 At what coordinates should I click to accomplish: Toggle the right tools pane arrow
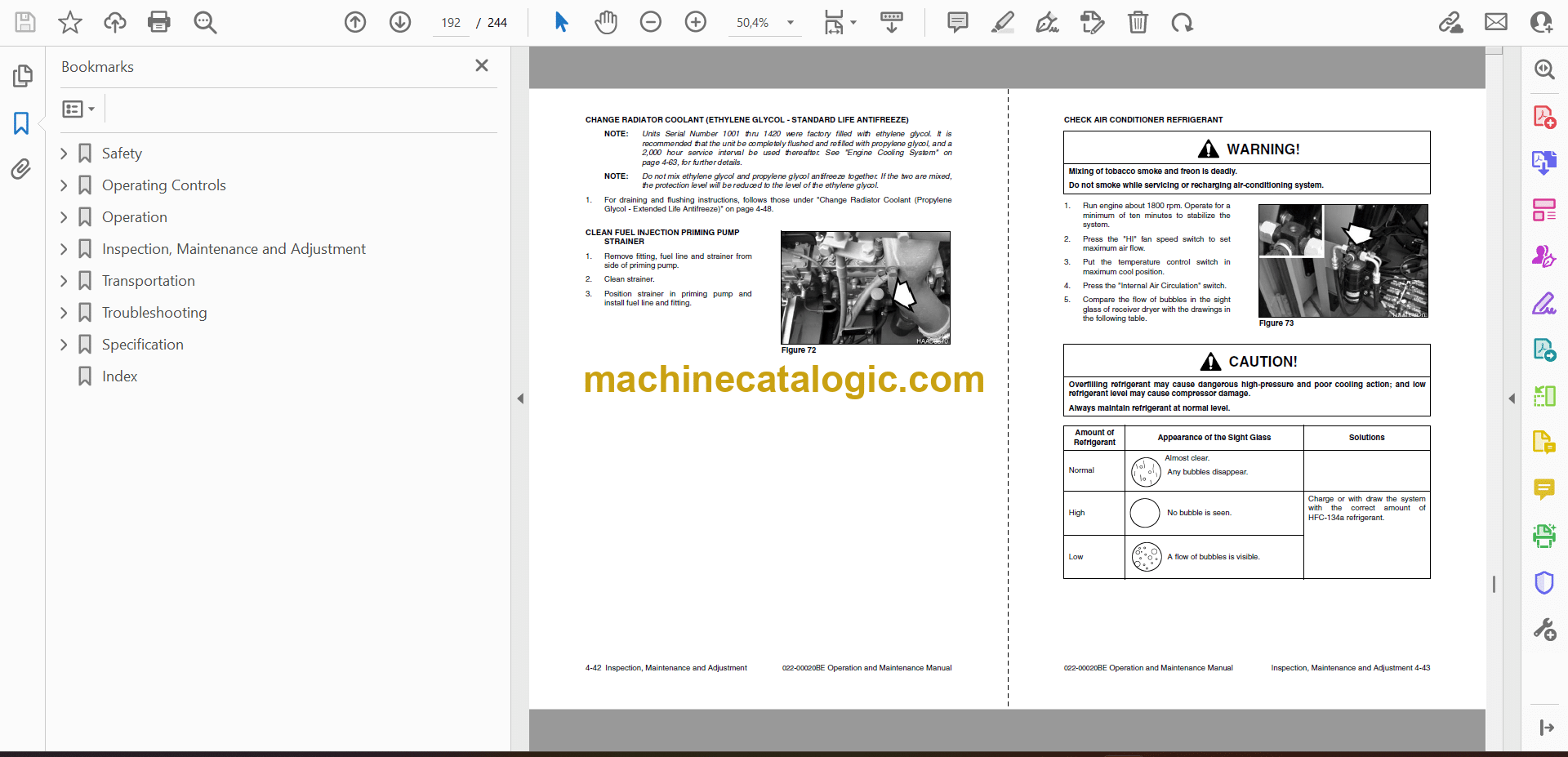point(1512,399)
